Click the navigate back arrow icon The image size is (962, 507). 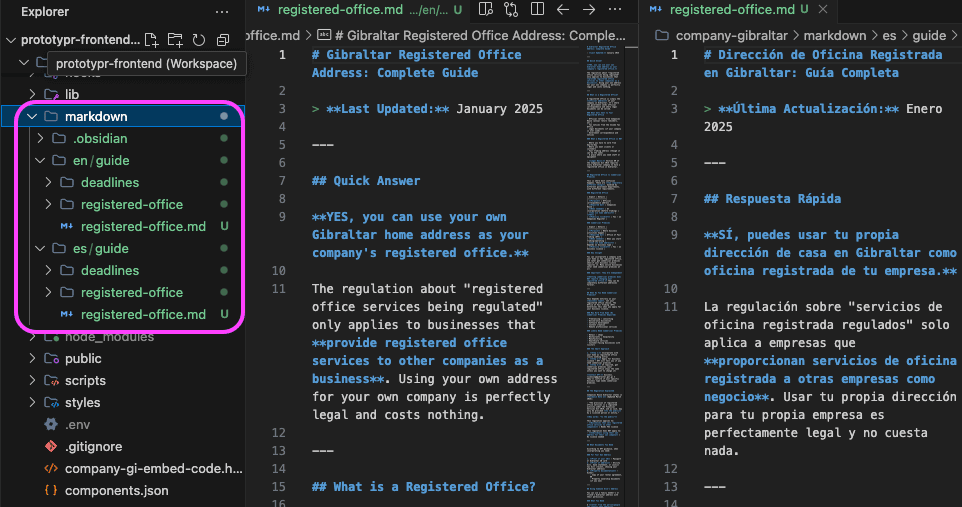coord(563,10)
